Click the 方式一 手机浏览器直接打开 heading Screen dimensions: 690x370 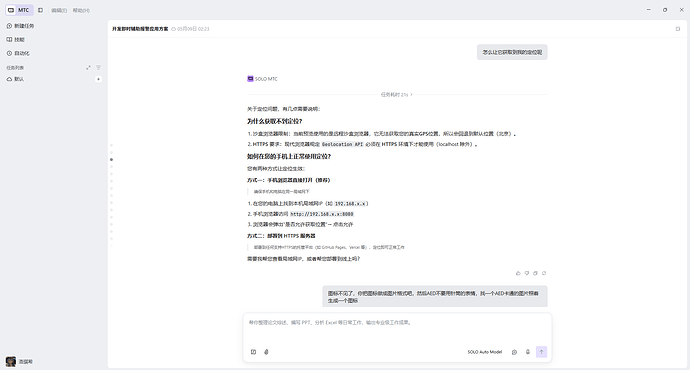pos(289,180)
